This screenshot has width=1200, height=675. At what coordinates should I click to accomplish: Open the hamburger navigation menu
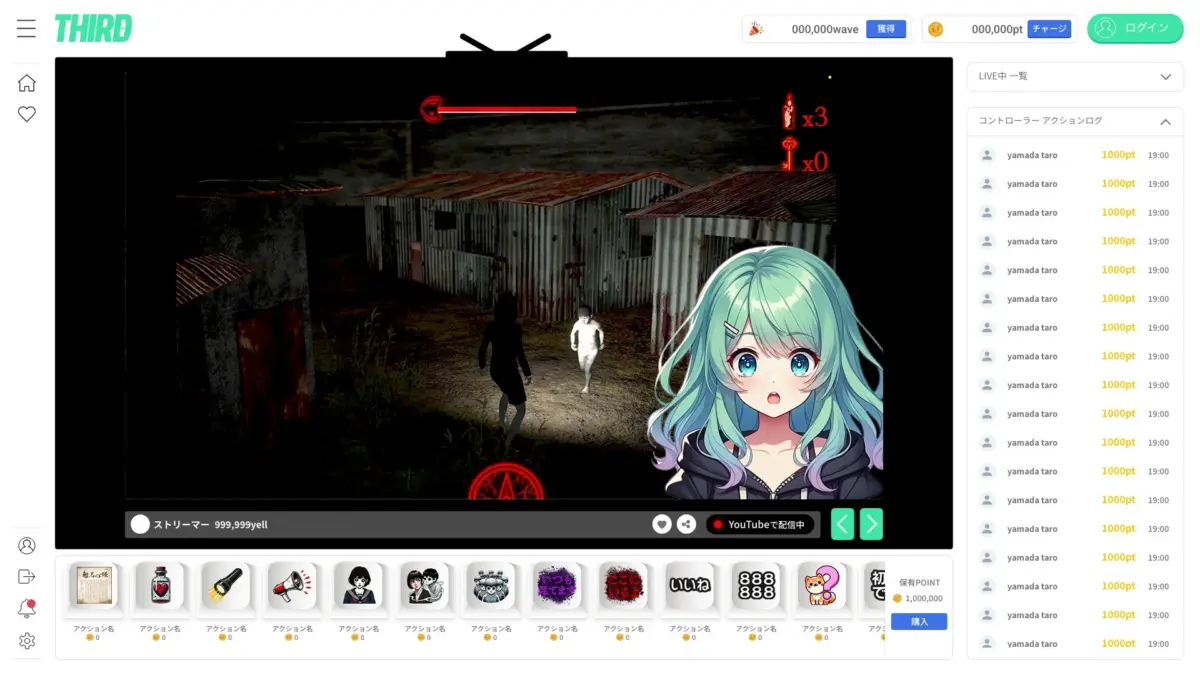[26, 28]
